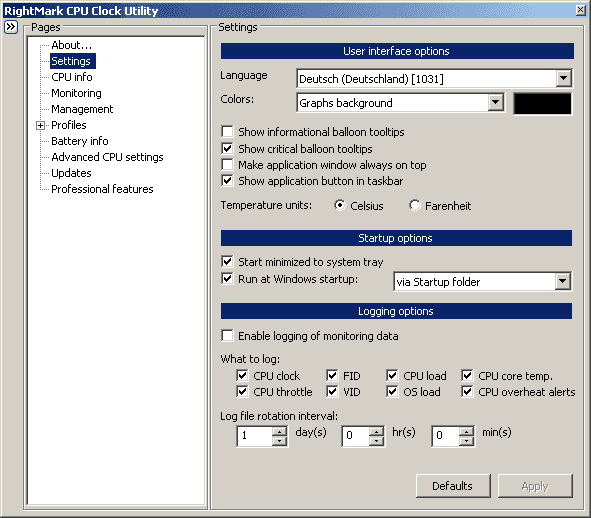
Task: Toggle Make application window always on top
Action: point(227,165)
